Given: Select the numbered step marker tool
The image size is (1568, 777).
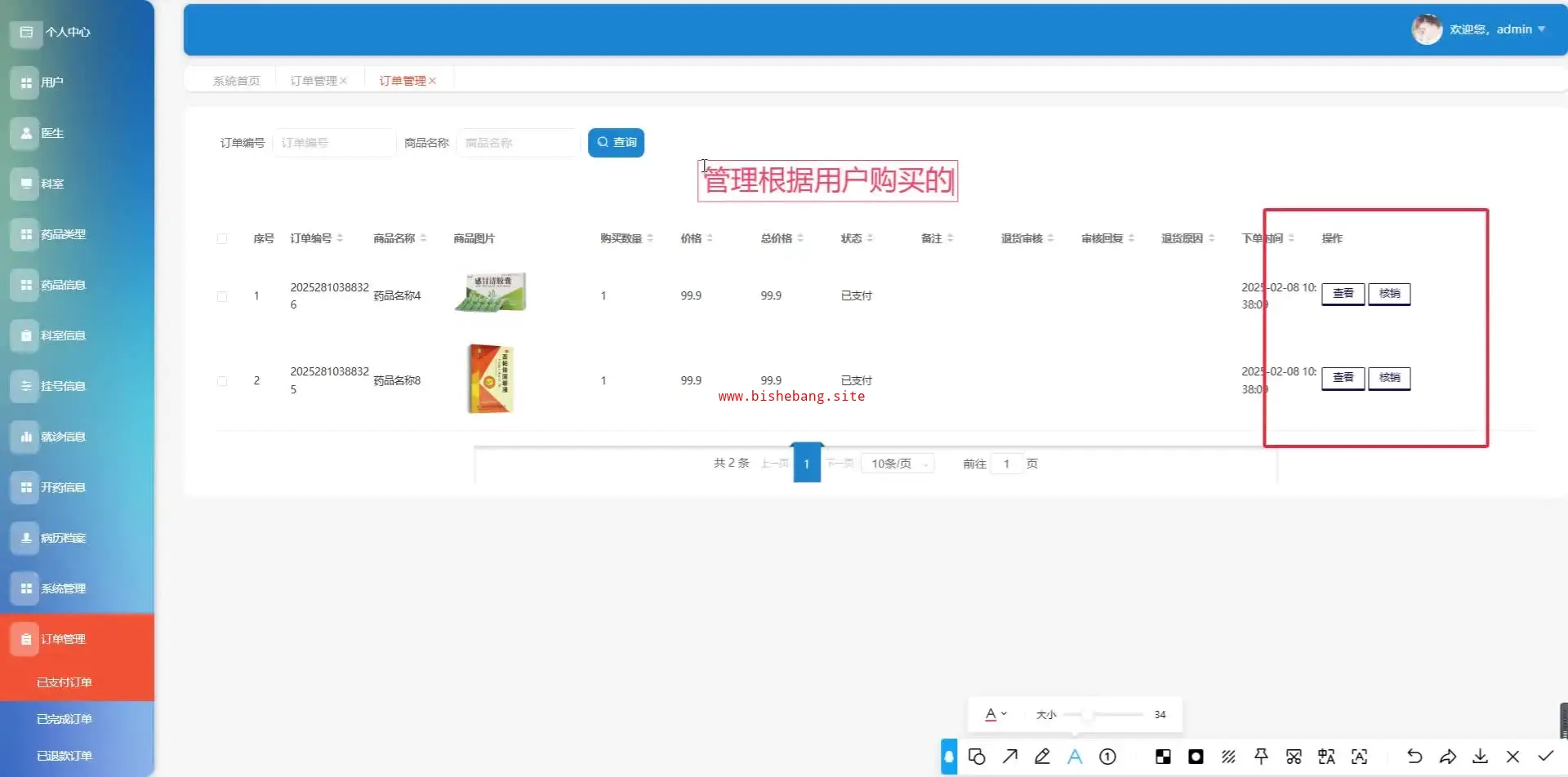Looking at the screenshot, I should tap(1107, 757).
